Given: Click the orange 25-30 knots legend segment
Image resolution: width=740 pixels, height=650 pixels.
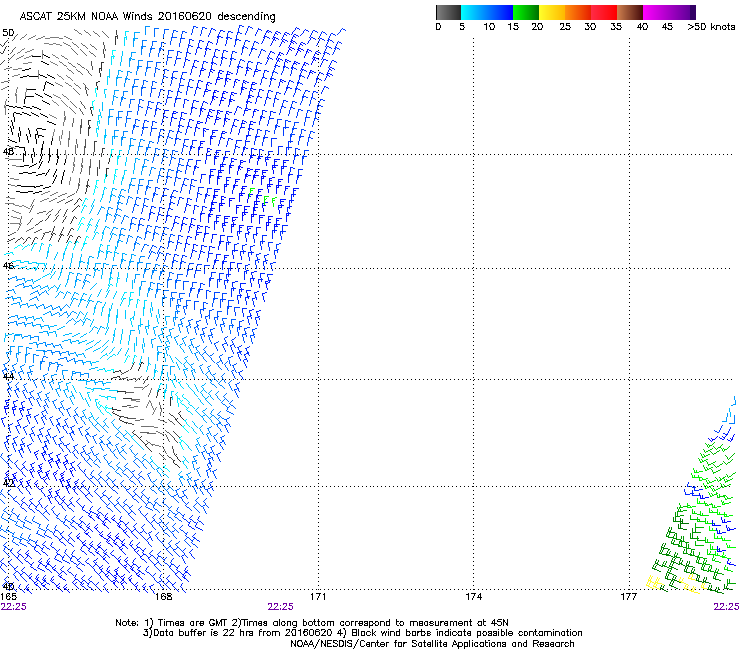Looking at the screenshot, I should pyautogui.click(x=578, y=12).
